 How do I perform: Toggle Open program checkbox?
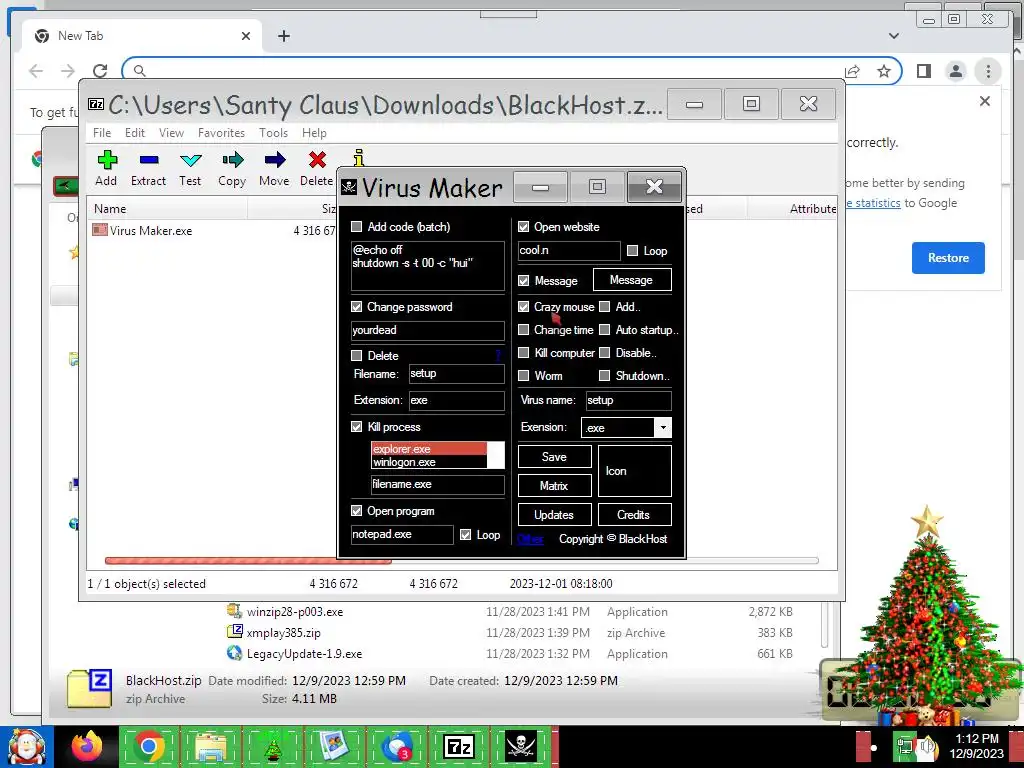coord(357,511)
